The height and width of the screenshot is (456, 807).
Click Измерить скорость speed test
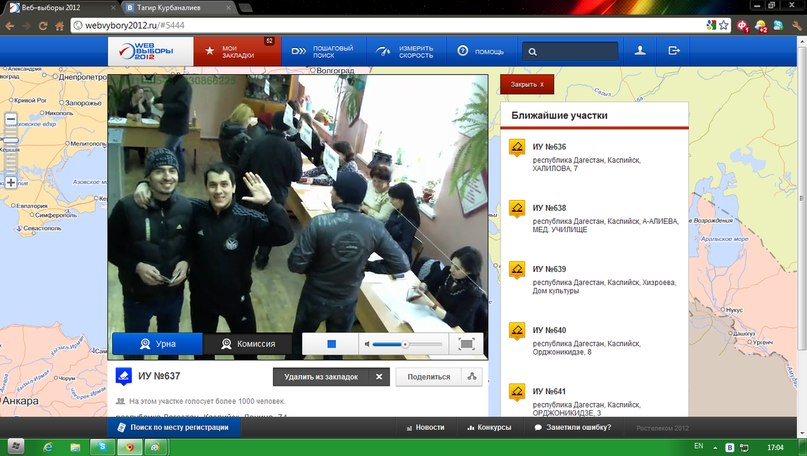coord(405,51)
